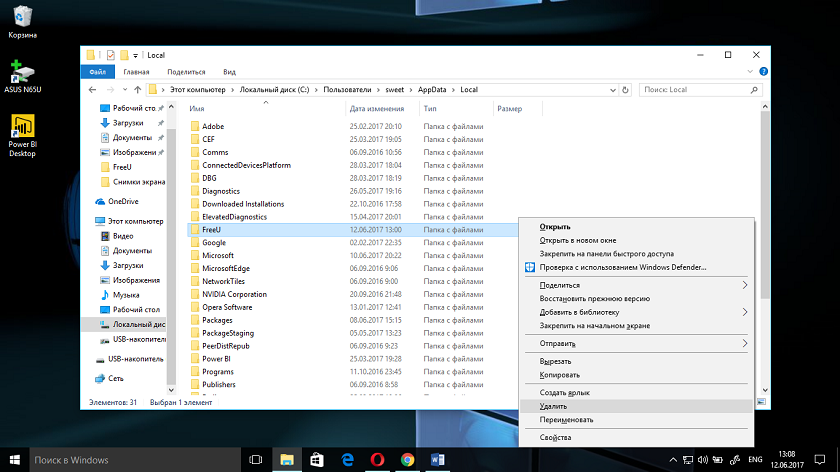840x472 pixels.
Task: Click Пользователи in breadcrumb path
Action: click(347, 89)
